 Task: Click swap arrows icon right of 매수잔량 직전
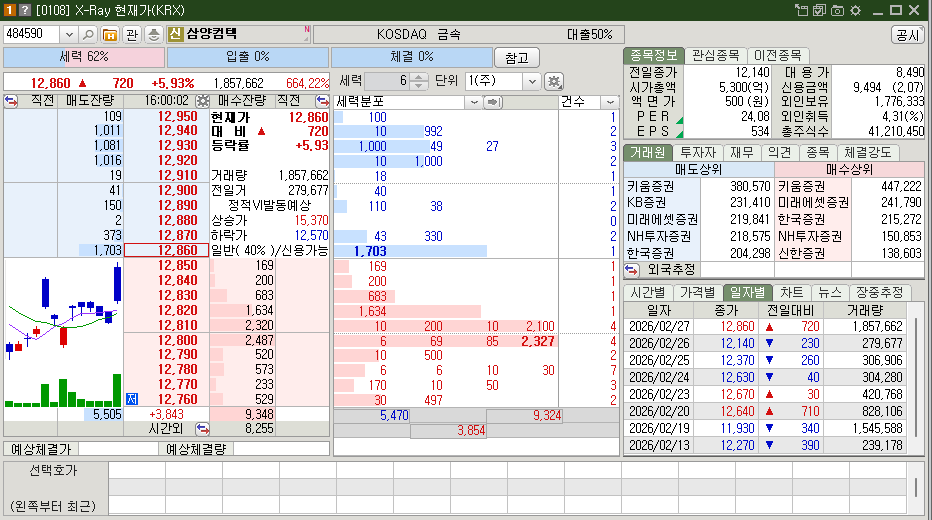pyautogui.click(x=322, y=101)
